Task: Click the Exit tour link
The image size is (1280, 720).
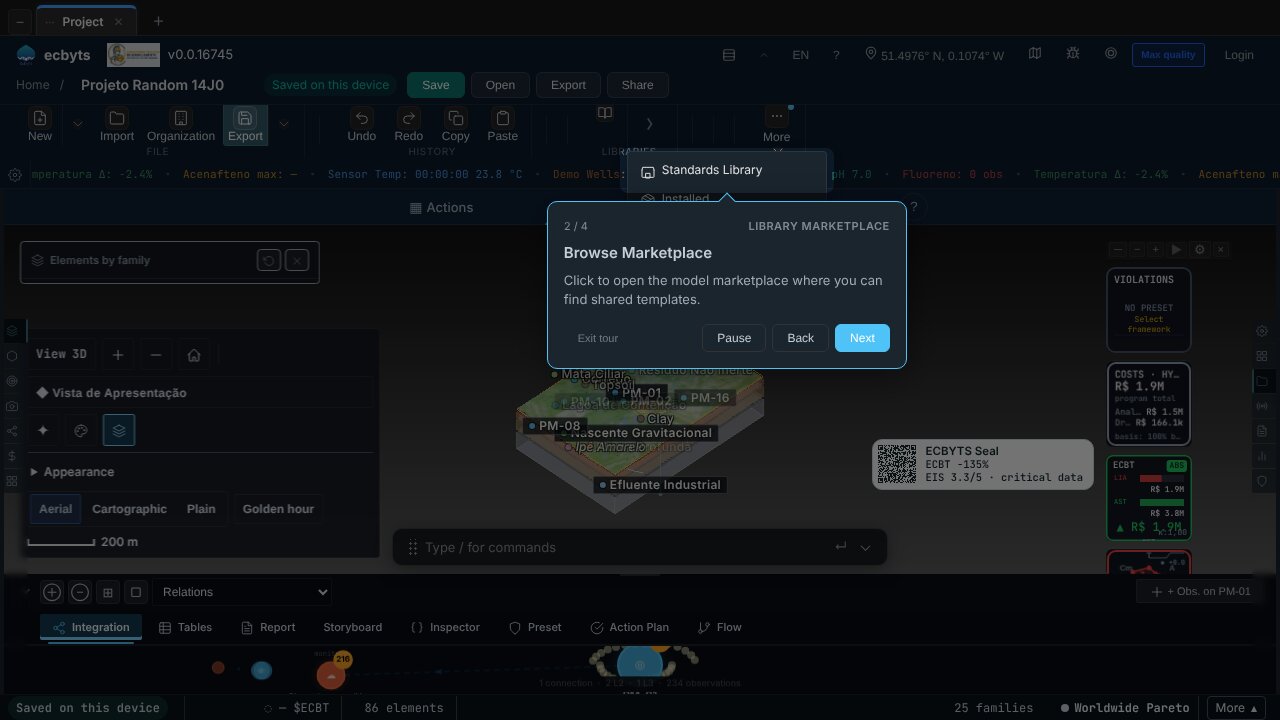Action: coord(598,338)
